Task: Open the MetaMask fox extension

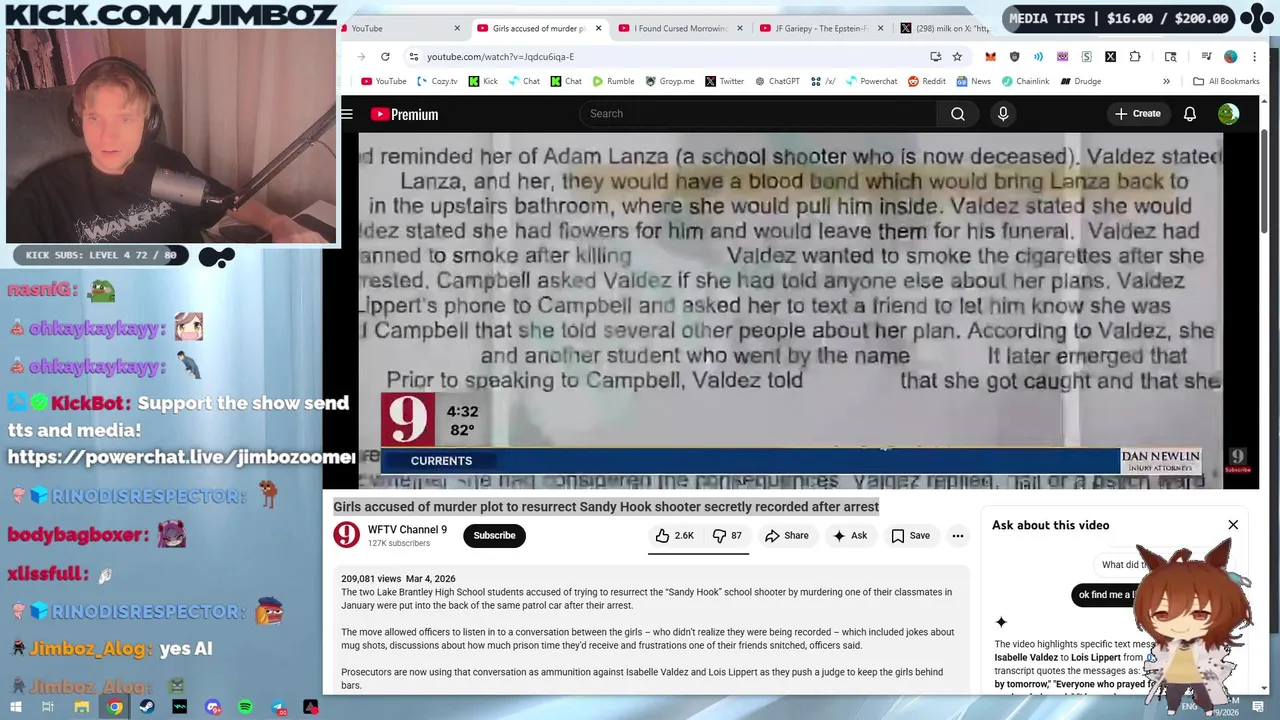Action: coord(990,57)
